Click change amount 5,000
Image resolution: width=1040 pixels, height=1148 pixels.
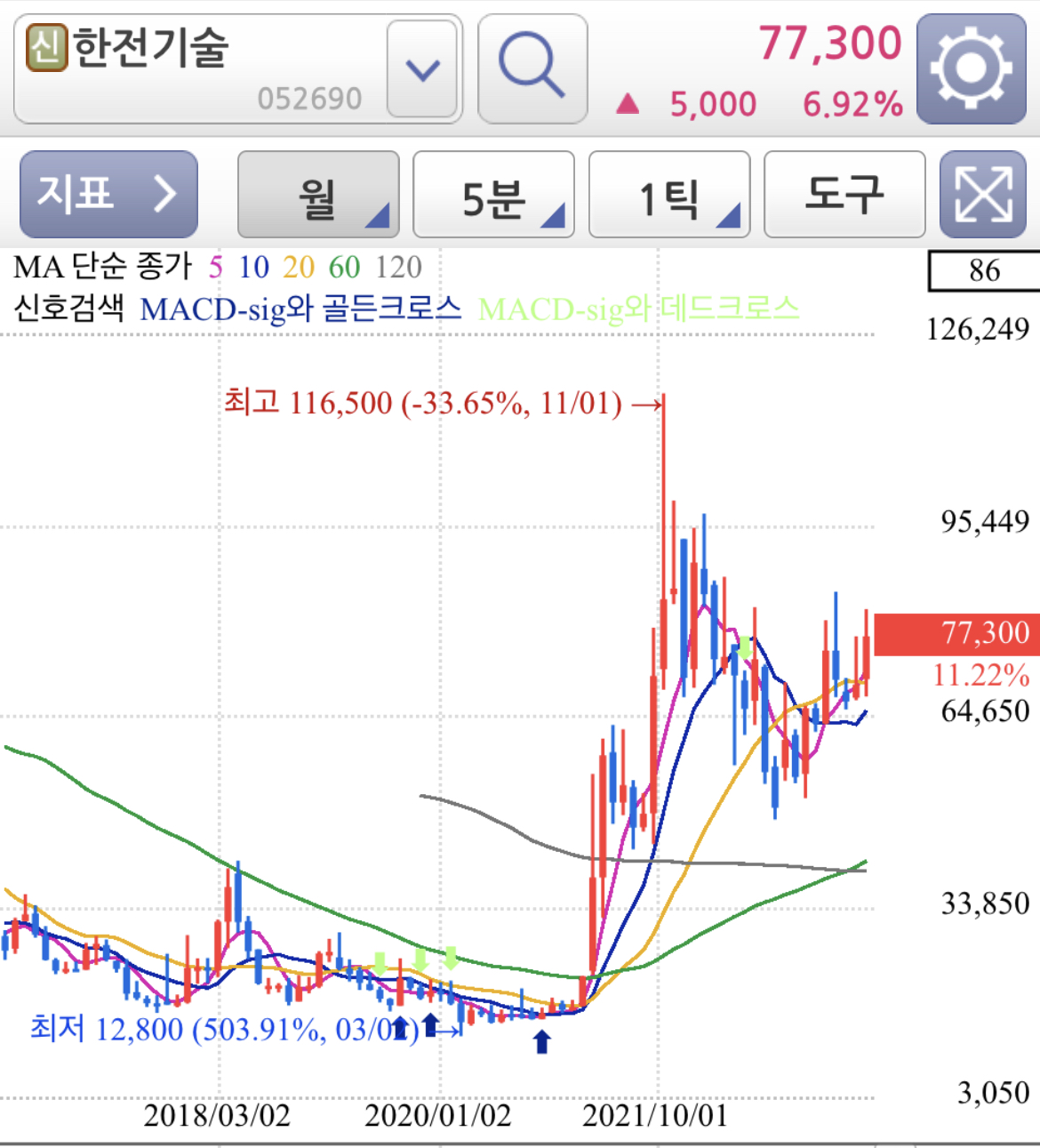[x=713, y=105]
